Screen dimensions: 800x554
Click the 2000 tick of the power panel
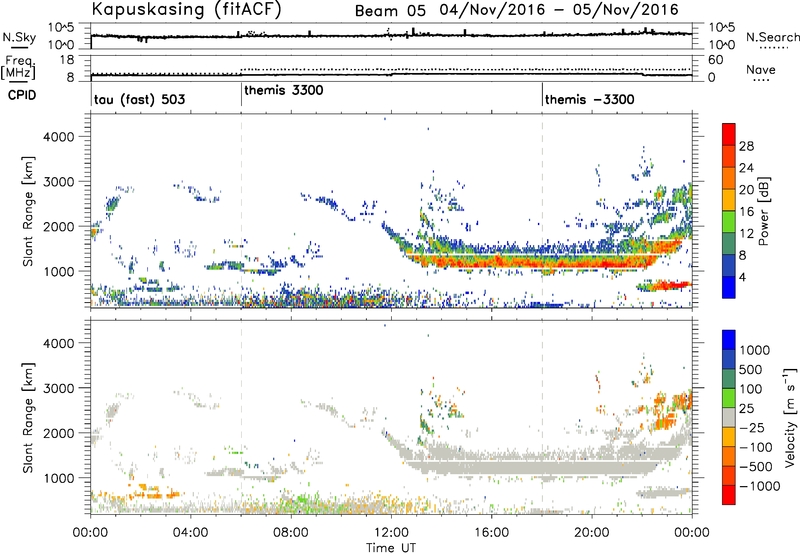pyautogui.click(x=58, y=226)
